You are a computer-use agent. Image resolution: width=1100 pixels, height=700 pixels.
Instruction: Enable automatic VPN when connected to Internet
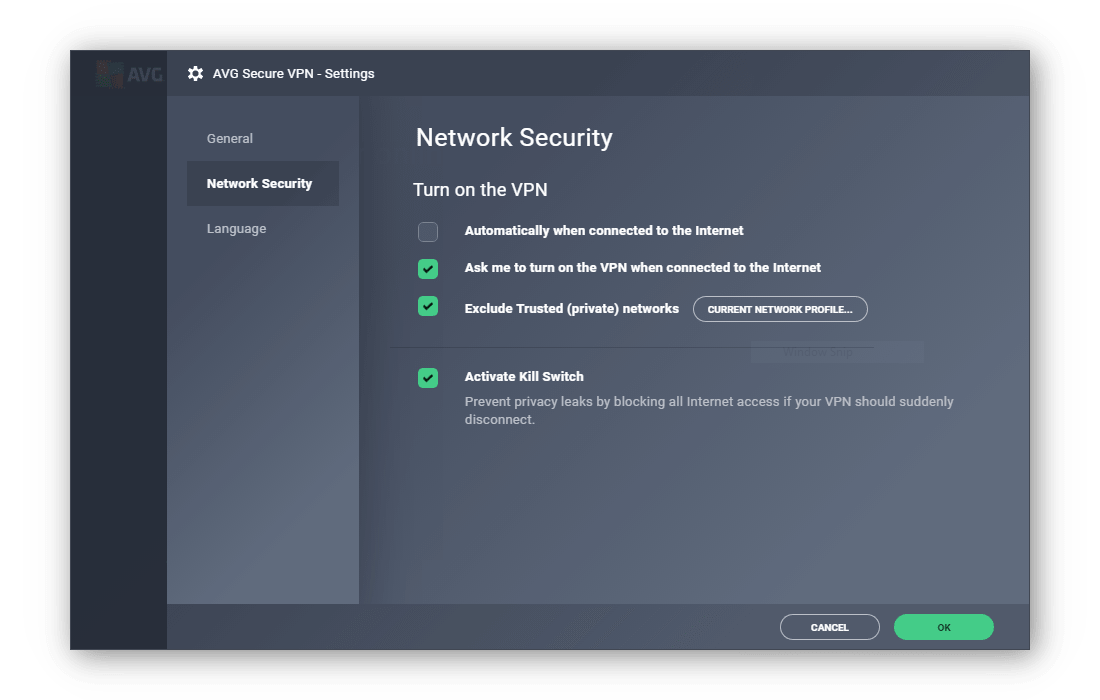click(428, 231)
